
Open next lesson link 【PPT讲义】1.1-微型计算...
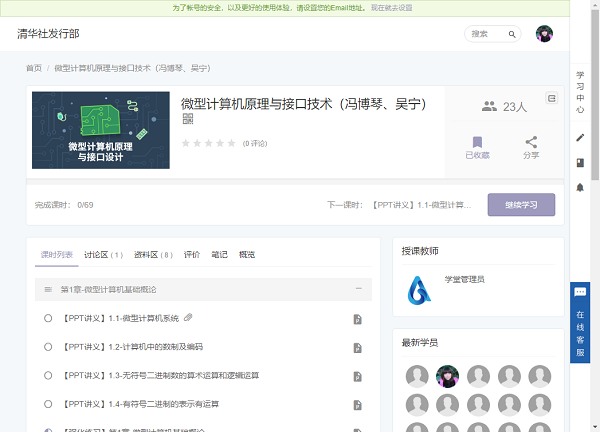(422, 205)
